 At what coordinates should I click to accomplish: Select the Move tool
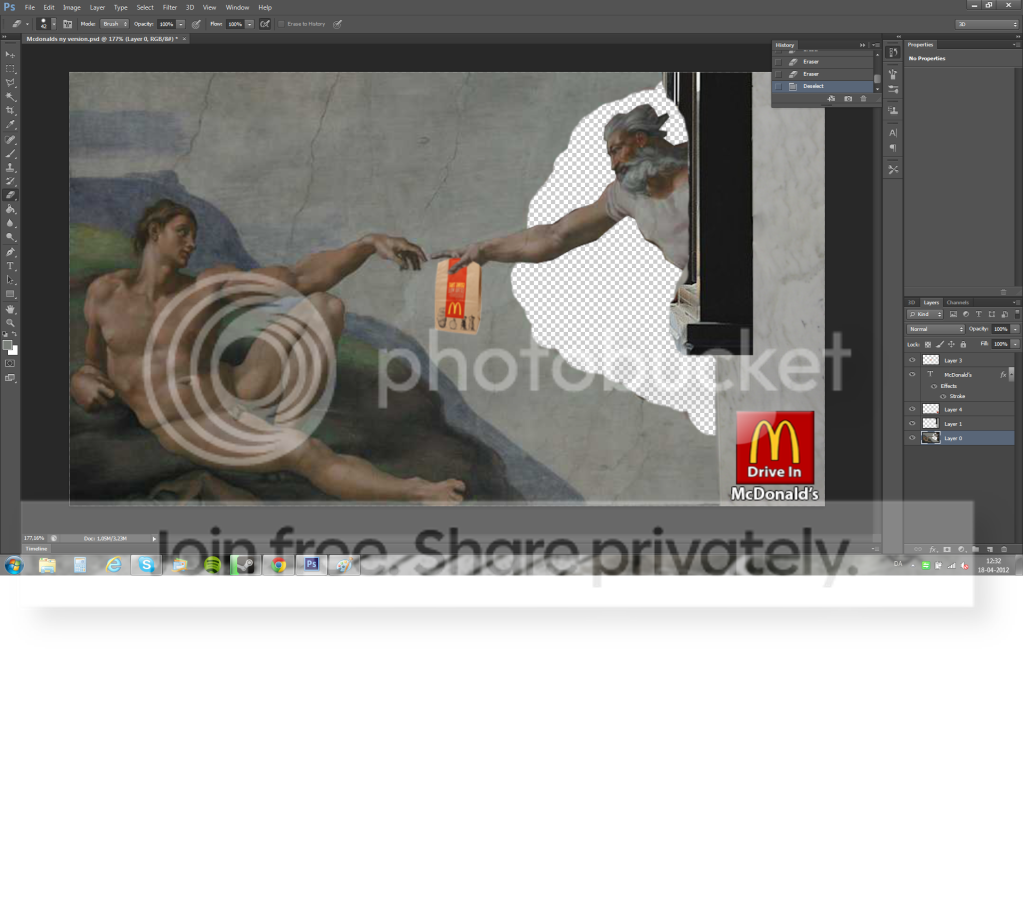point(10,55)
